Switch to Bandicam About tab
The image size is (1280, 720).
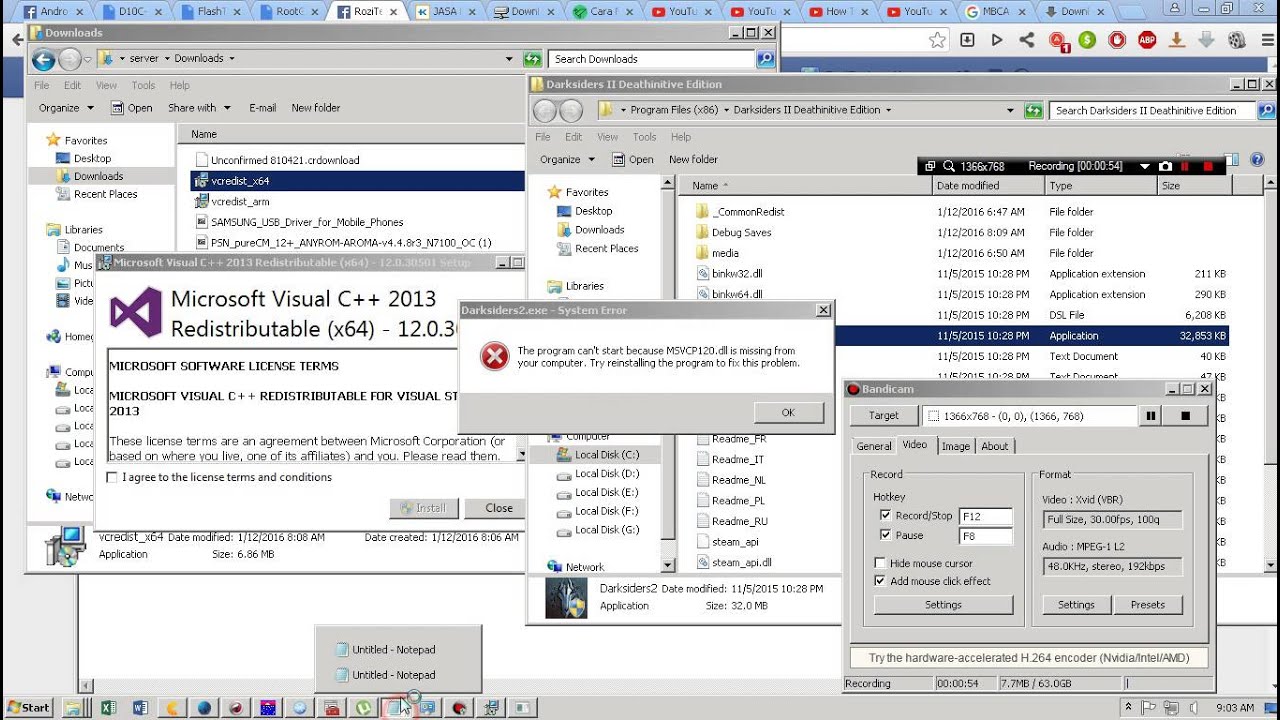coord(995,446)
